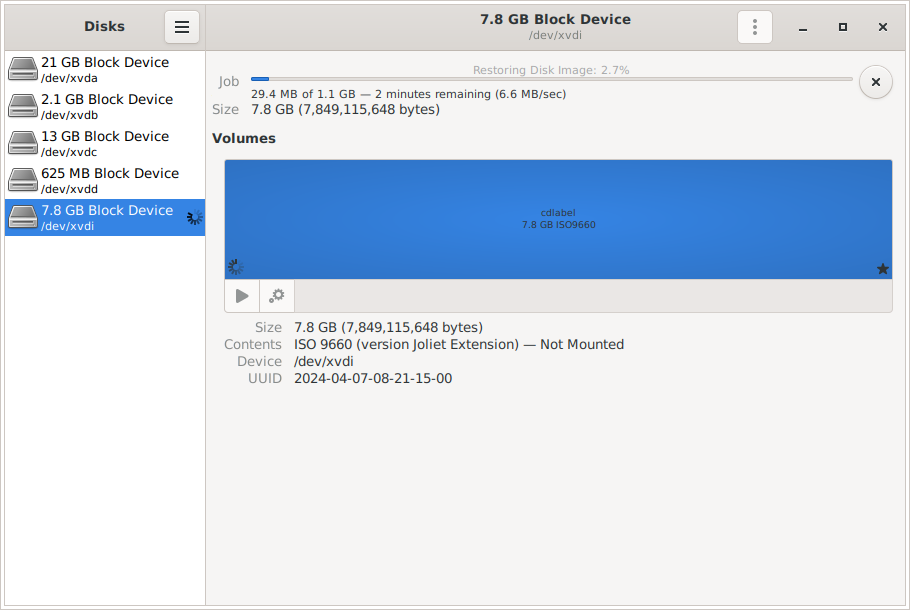Open the drive options three-dot menu

pos(755,27)
